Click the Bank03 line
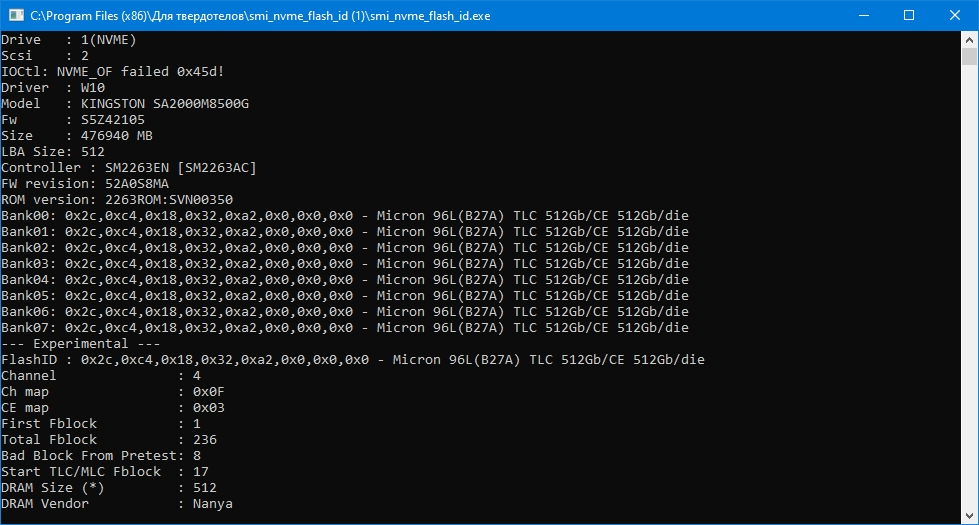This screenshot has height=525, width=979. click(345, 264)
